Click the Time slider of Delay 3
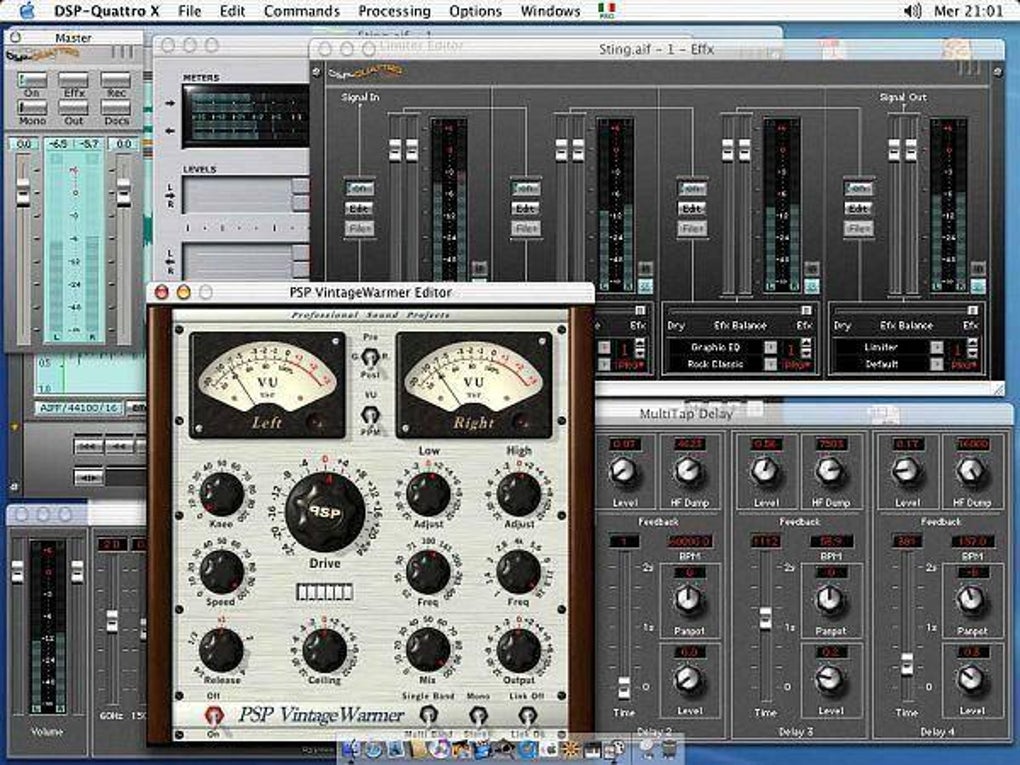 point(766,618)
